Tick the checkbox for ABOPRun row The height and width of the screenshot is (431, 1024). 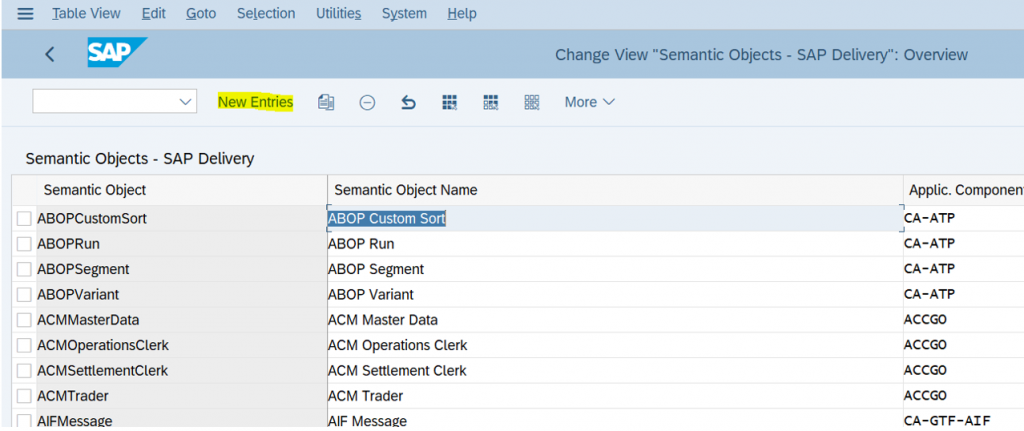tap(24, 244)
